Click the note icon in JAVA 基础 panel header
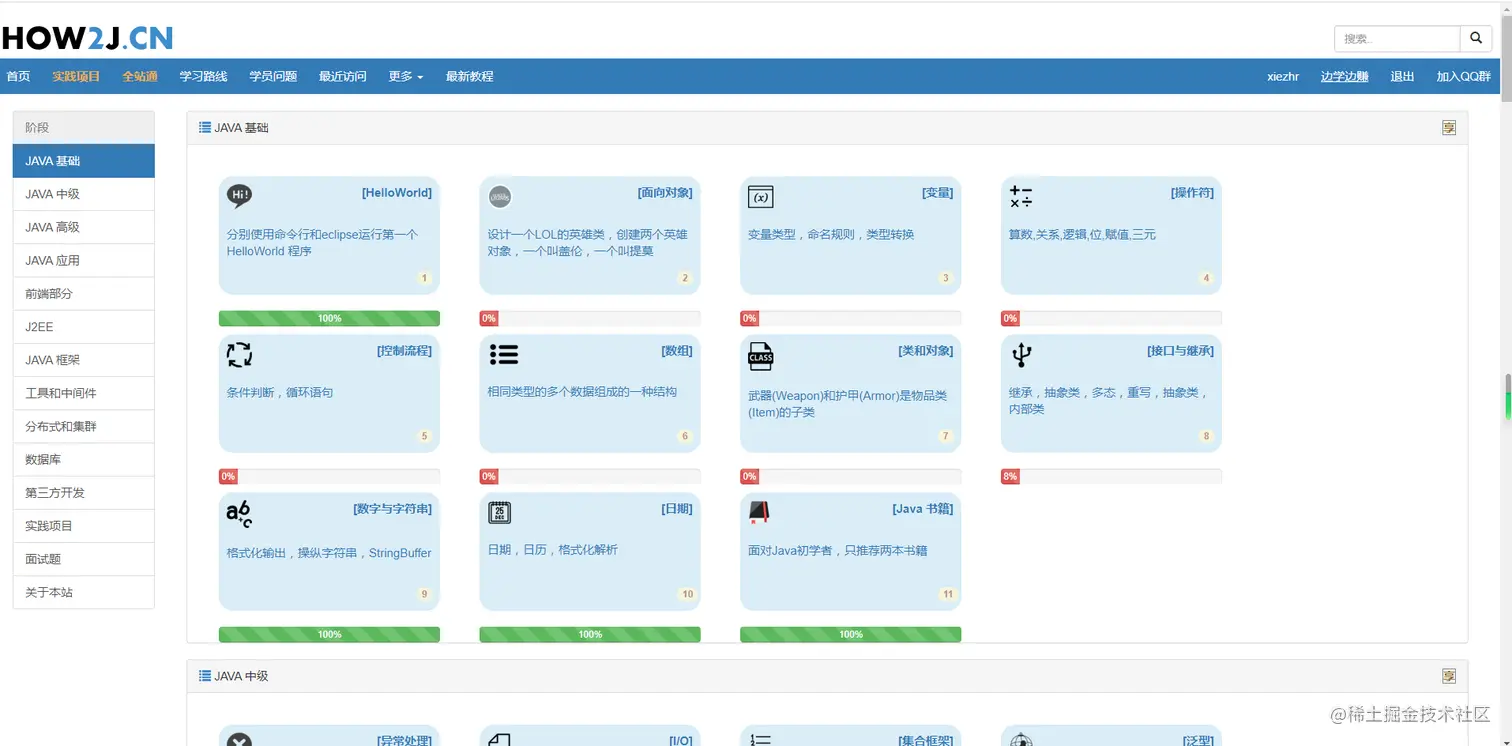 (1449, 127)
